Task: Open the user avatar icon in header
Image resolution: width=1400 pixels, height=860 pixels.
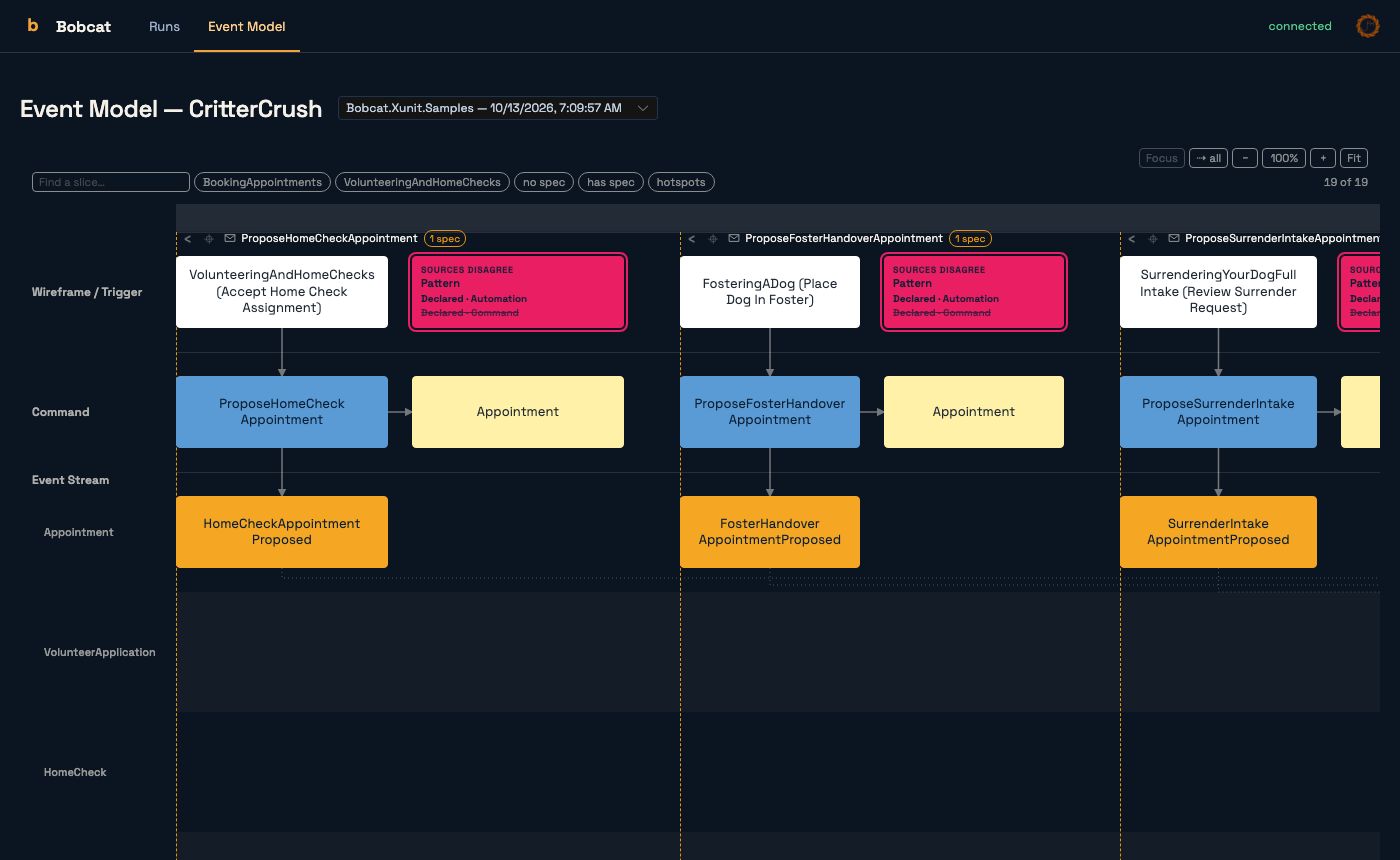Action: [x=1367, y=26]
